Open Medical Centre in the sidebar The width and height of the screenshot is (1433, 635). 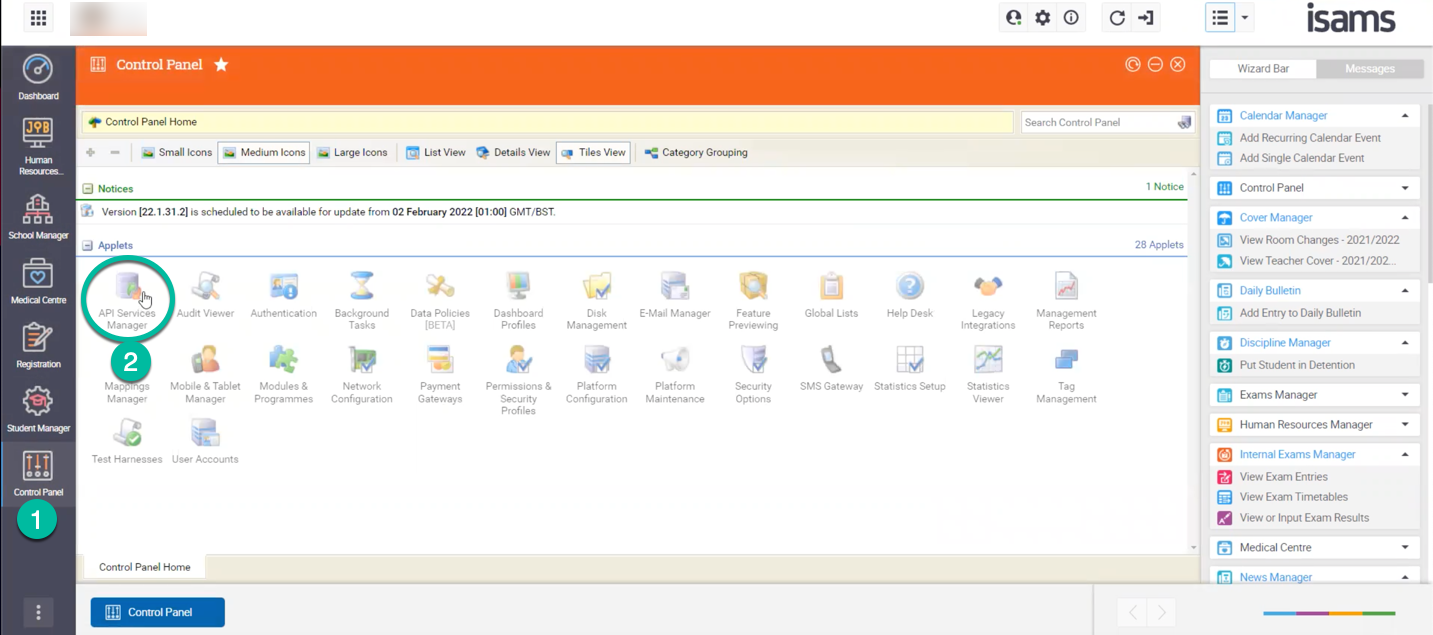[38, 281]
